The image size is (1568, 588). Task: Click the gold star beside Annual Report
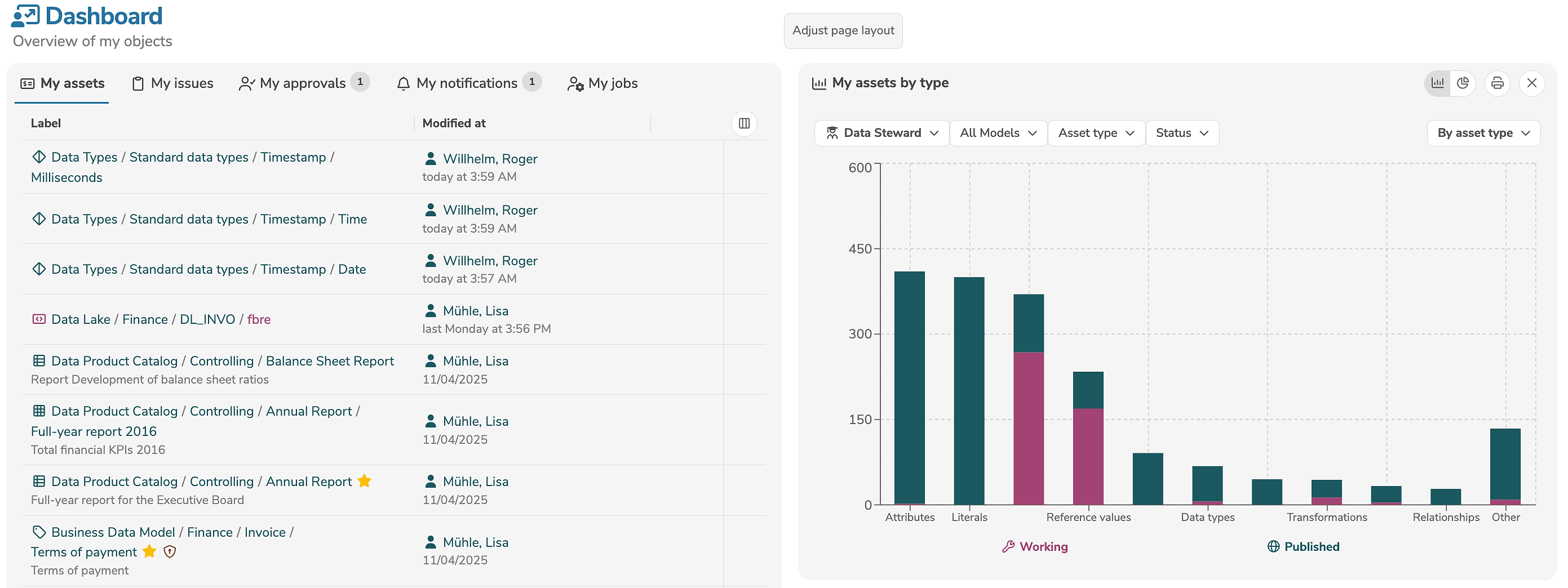[x=365, y=481]
